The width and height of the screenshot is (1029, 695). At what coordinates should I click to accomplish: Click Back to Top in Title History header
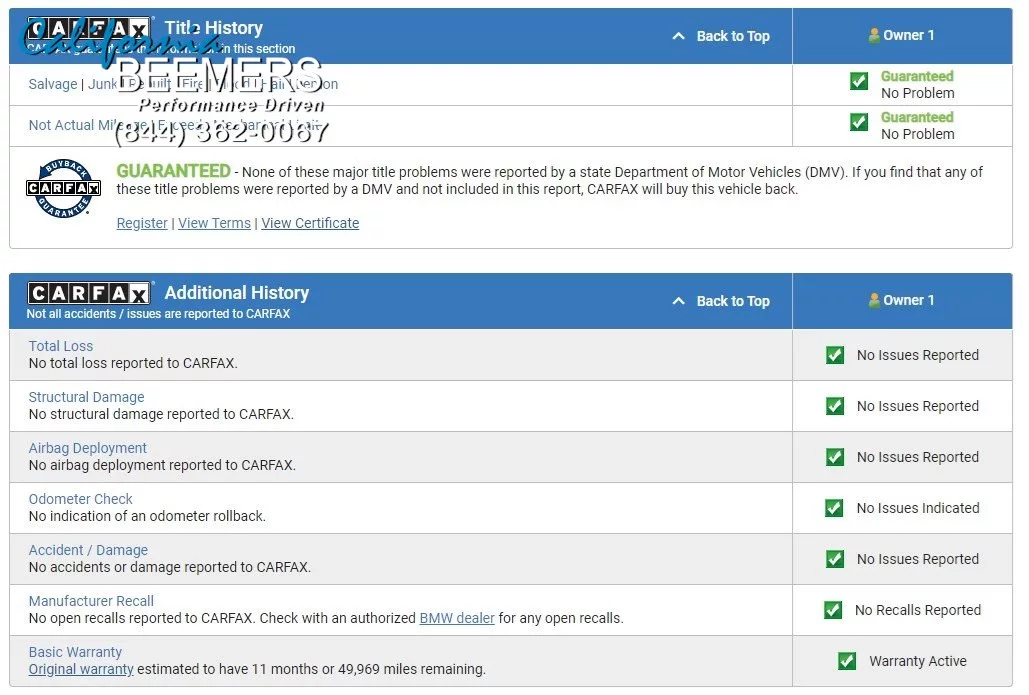733,36
